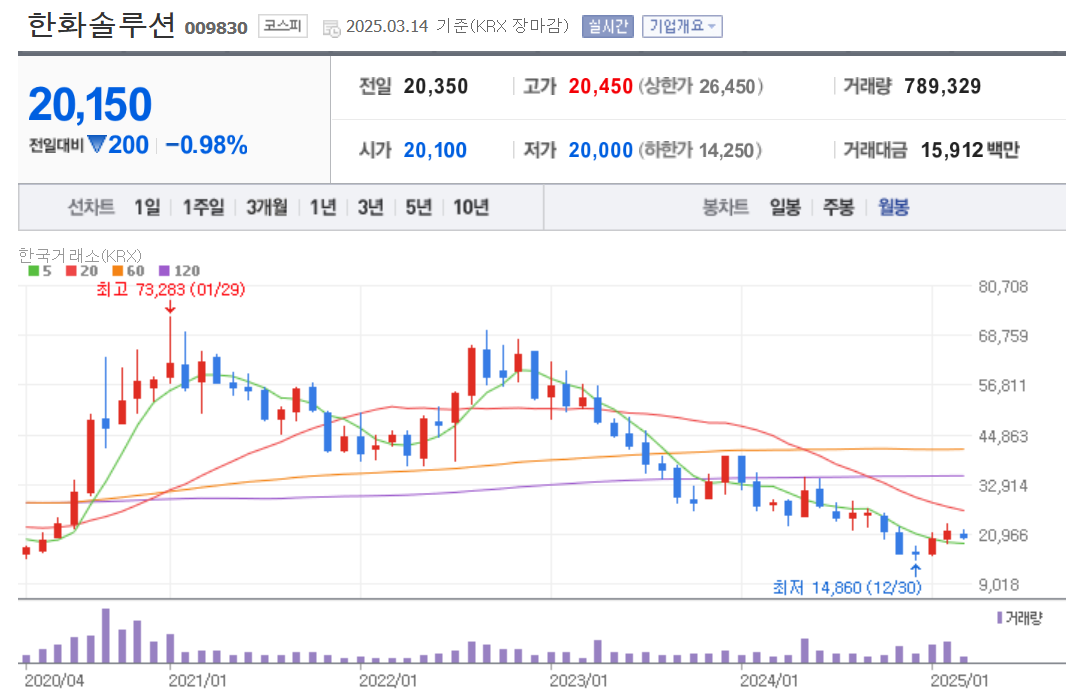Click the 시가 value 20,100
Image resolution: width=1066 pixels, height=698 pixels.
tap(435, 150)
